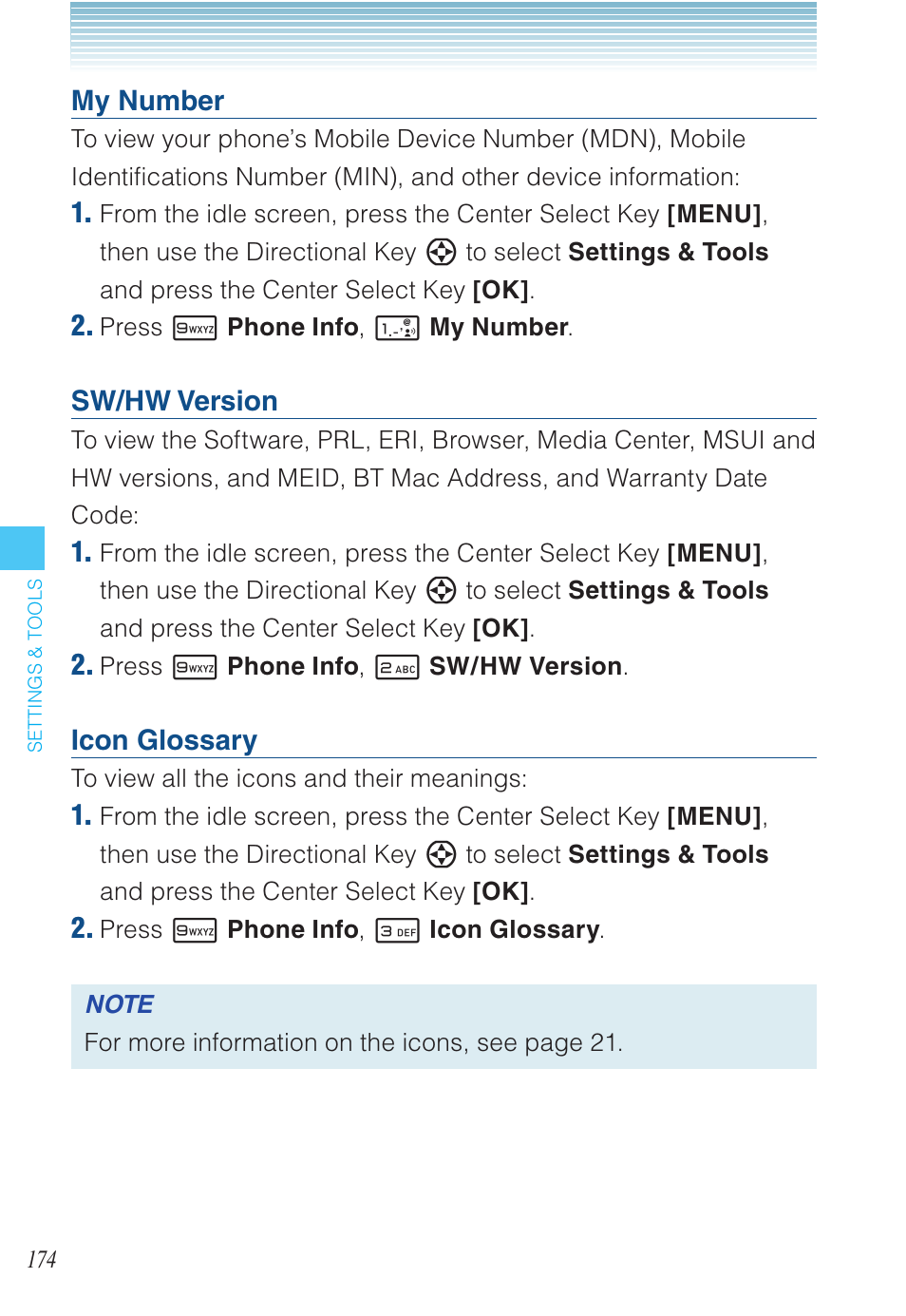906x1316 pixels.
Task: Click the Directional Key icon under SW/HW Version
Action: (x=441, y=590)
